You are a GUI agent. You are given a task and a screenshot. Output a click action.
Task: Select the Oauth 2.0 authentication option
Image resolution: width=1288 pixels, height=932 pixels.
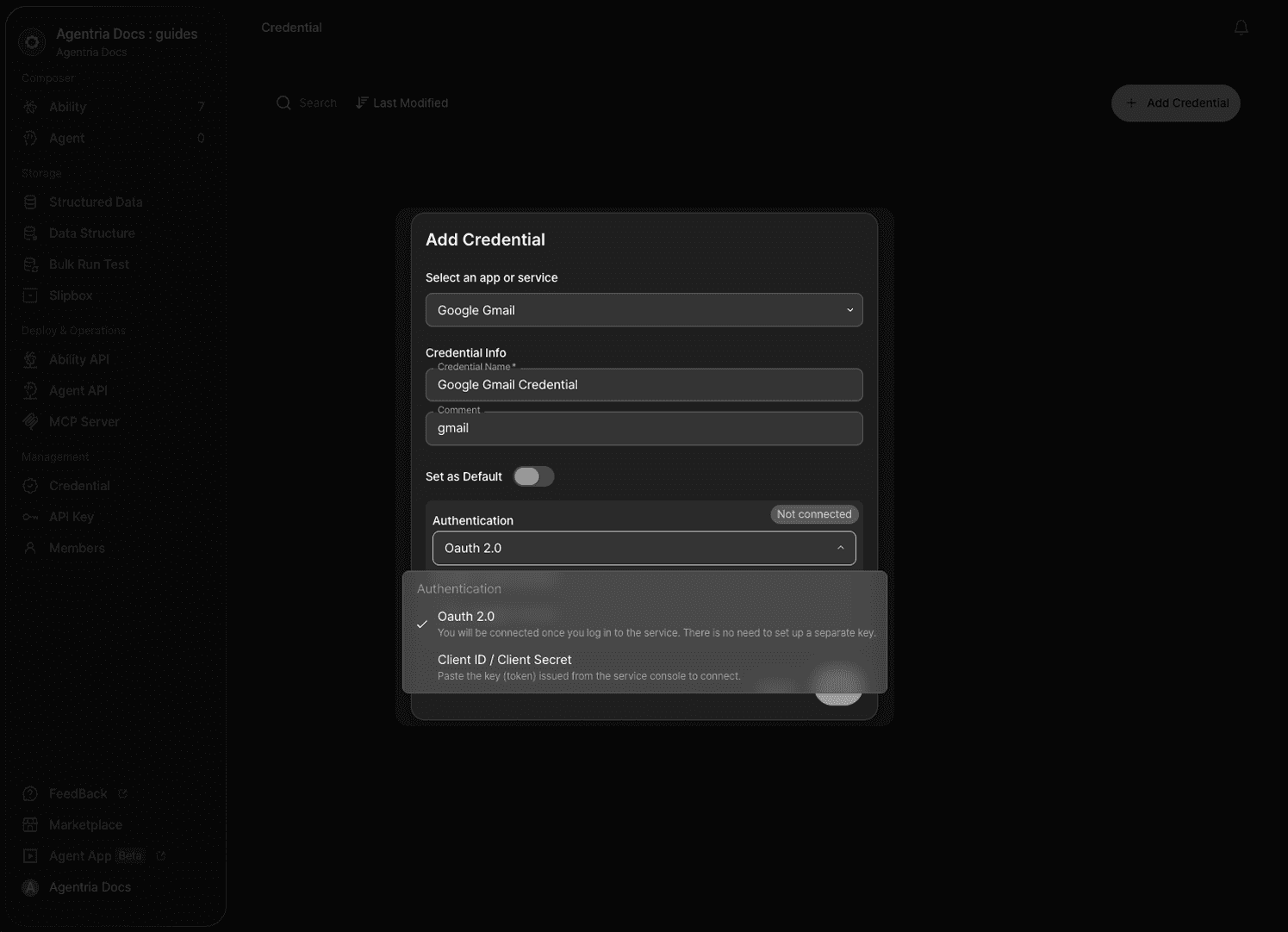click(x=644, y=624)
